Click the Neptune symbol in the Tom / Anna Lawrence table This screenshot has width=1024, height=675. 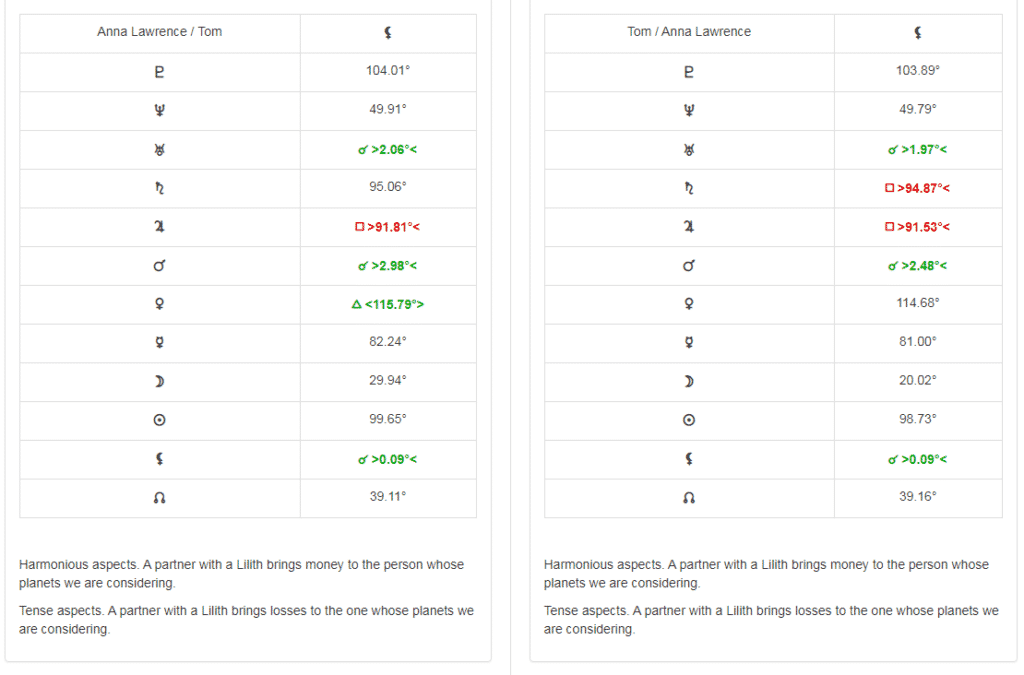(689, 110)
